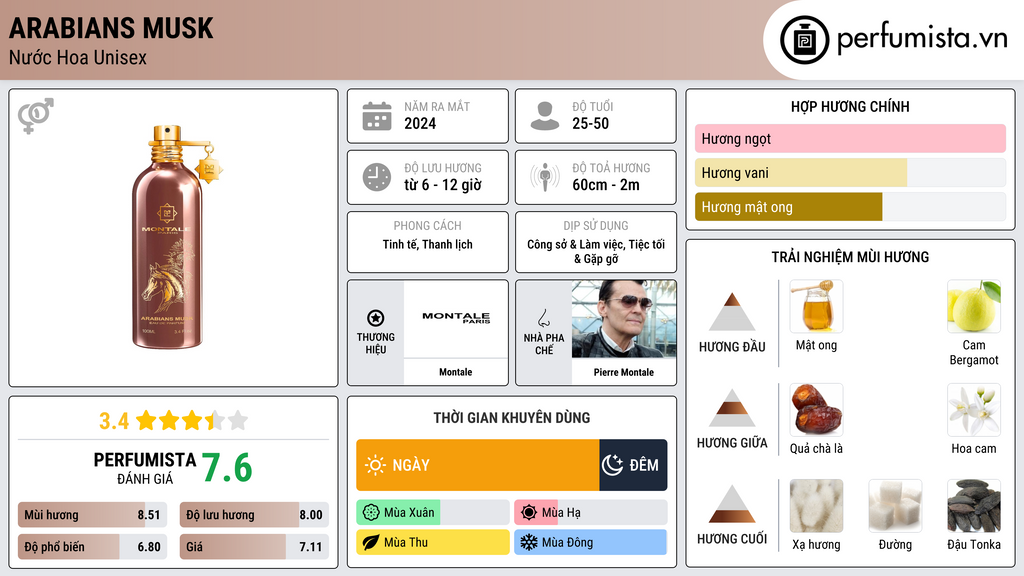The height and width of the screenshot is (576, 1024).
Task: Select the Mùa Đông season bar
Action: point(590,542)
